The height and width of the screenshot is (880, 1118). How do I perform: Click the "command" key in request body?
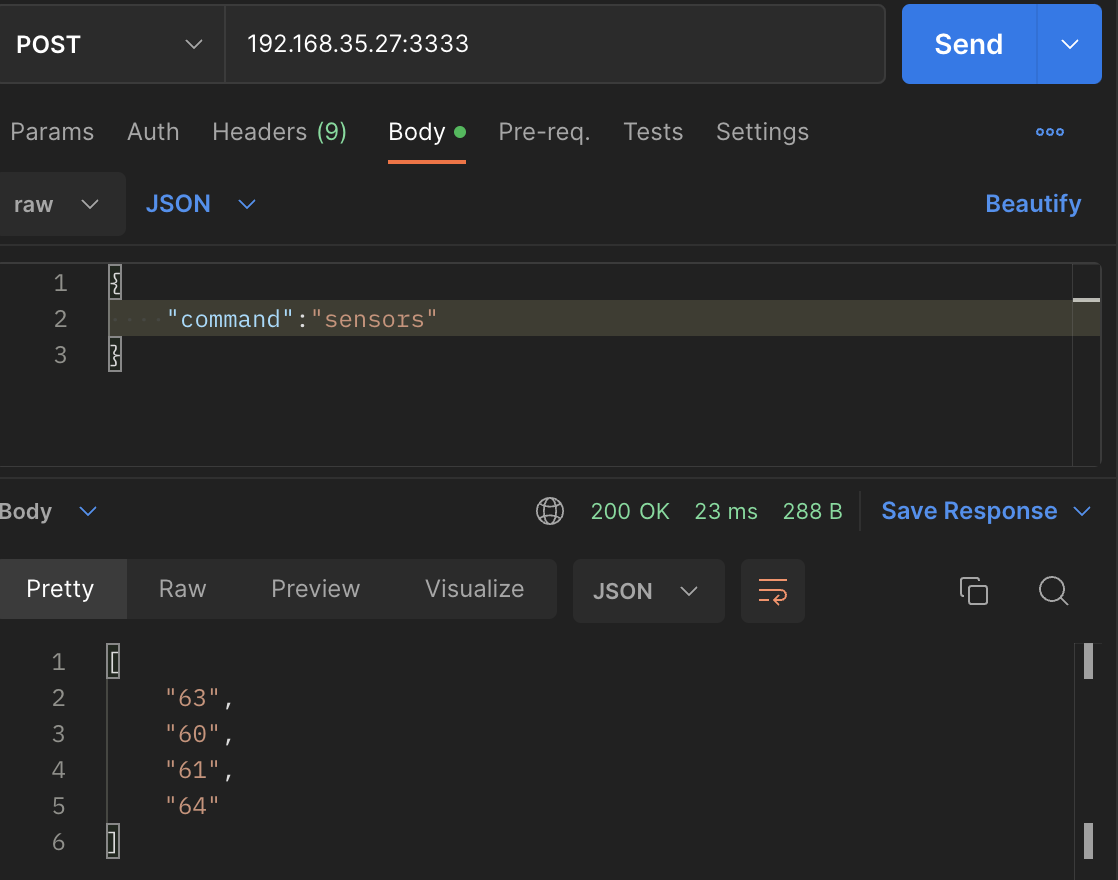click(x=230, y=319)
